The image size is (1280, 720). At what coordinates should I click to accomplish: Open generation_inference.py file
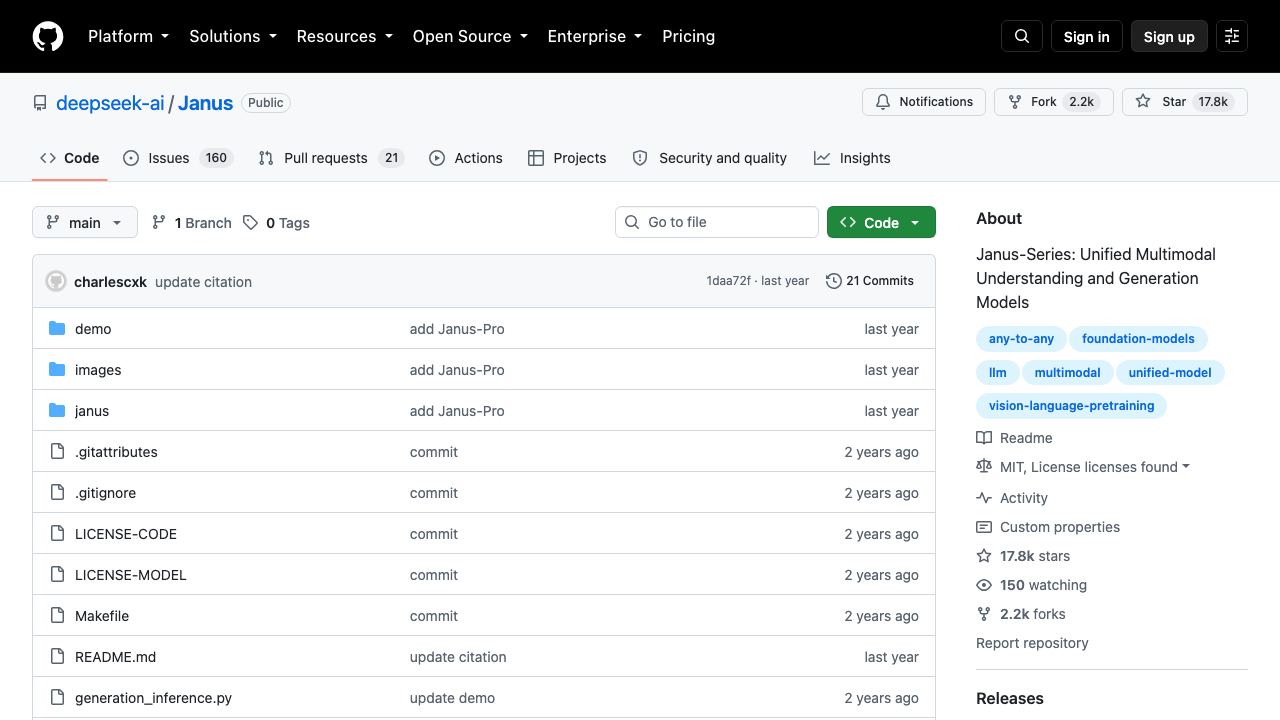pos(153,698)
